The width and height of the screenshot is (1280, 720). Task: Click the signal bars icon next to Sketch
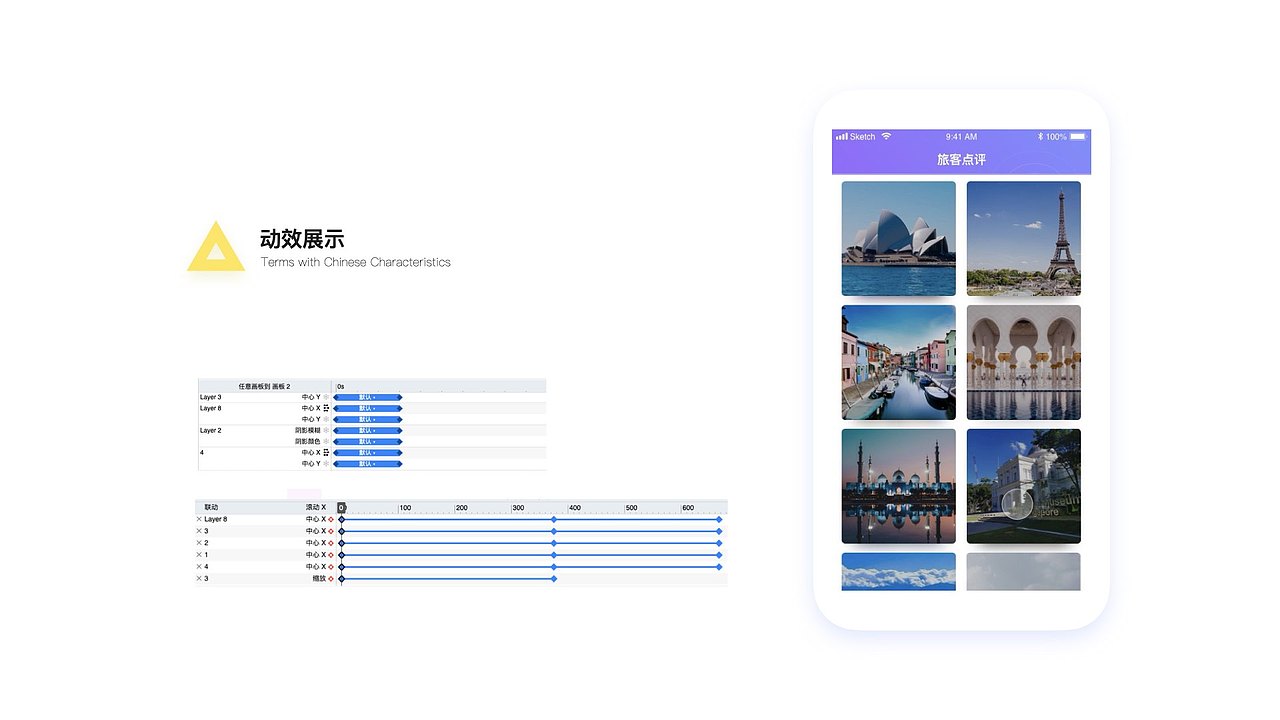[841, 136]
